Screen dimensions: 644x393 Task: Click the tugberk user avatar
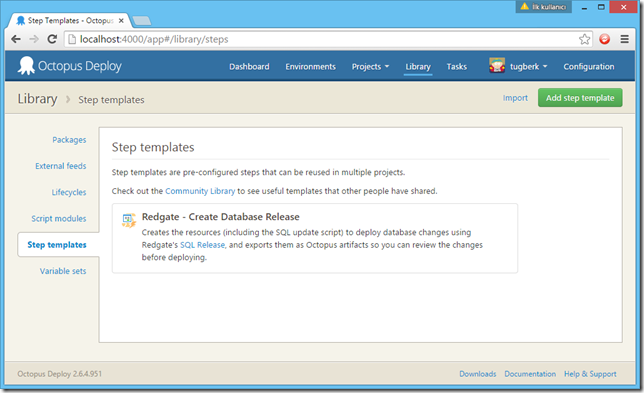[497, 66]
